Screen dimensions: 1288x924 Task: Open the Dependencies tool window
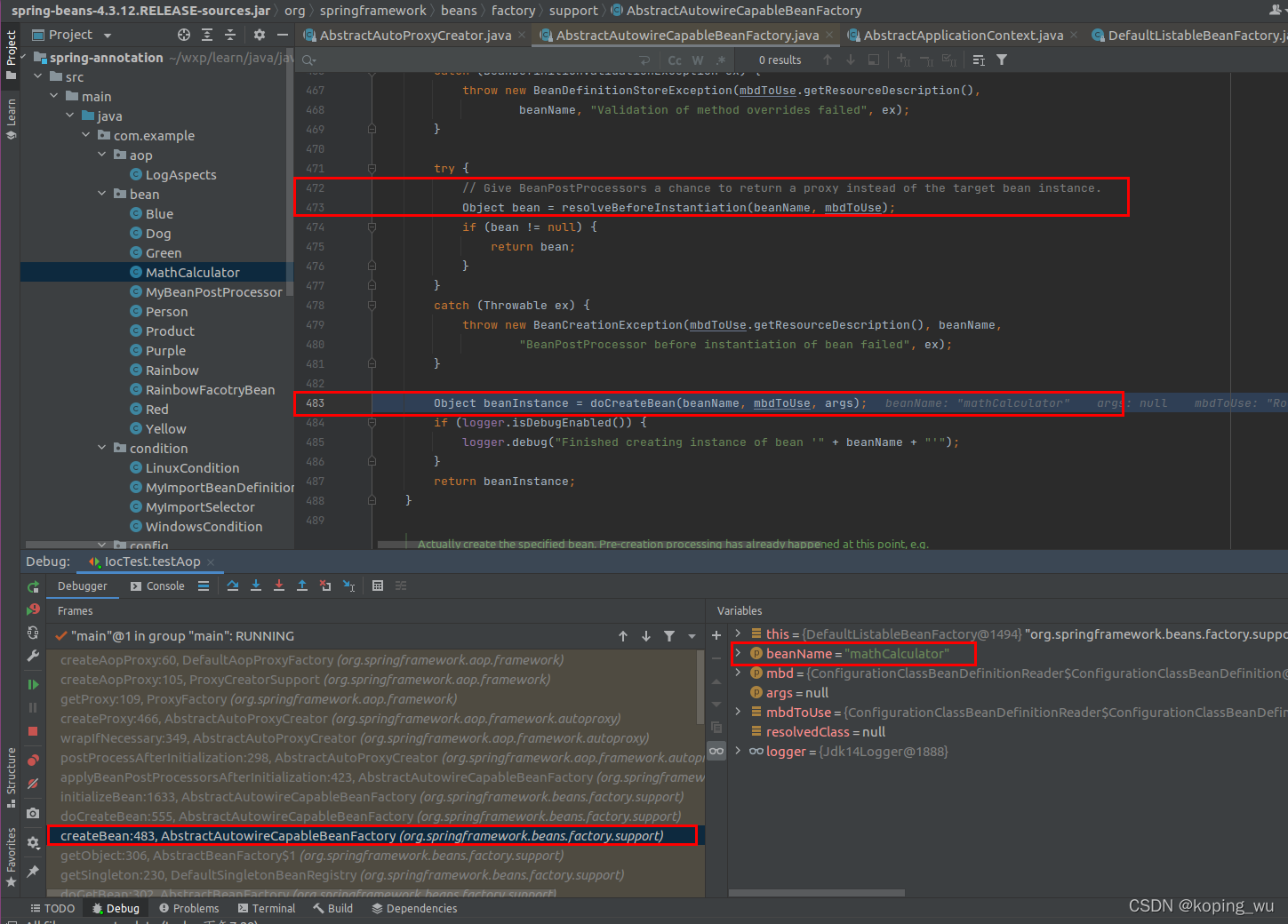pos(414,908)
